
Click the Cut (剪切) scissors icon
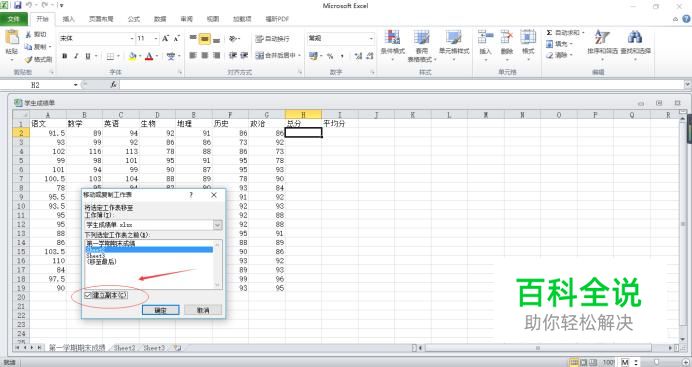click(29, 34)
